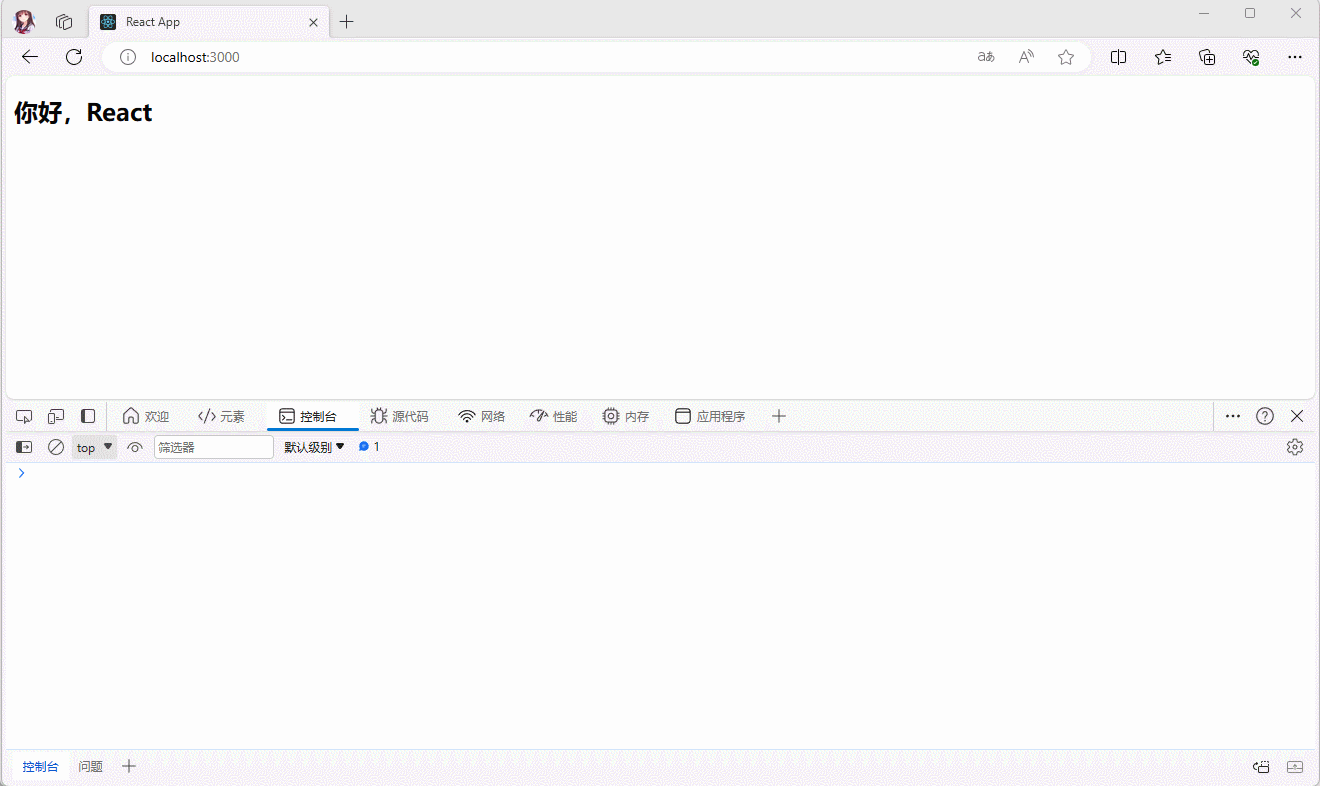Show console sidebar panel icon
1320x786 pixels.
click(24, 447)
